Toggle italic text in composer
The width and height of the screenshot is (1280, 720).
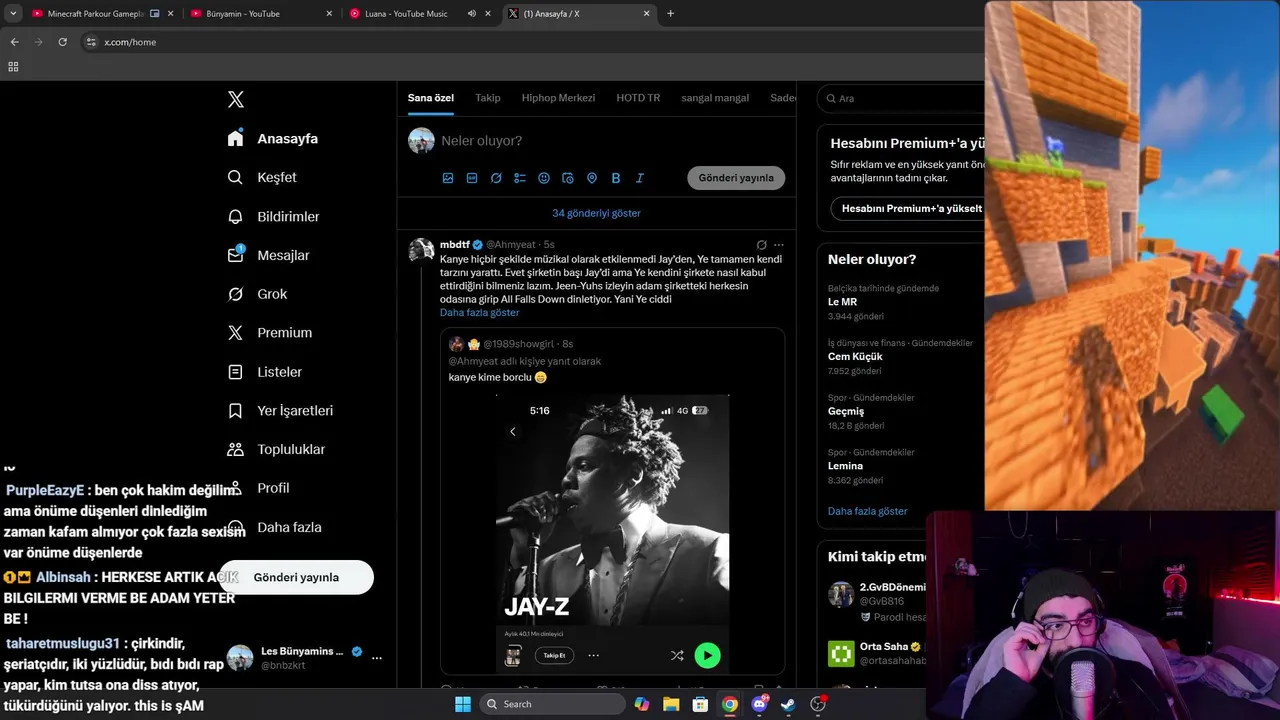click(x=640, y=178)
